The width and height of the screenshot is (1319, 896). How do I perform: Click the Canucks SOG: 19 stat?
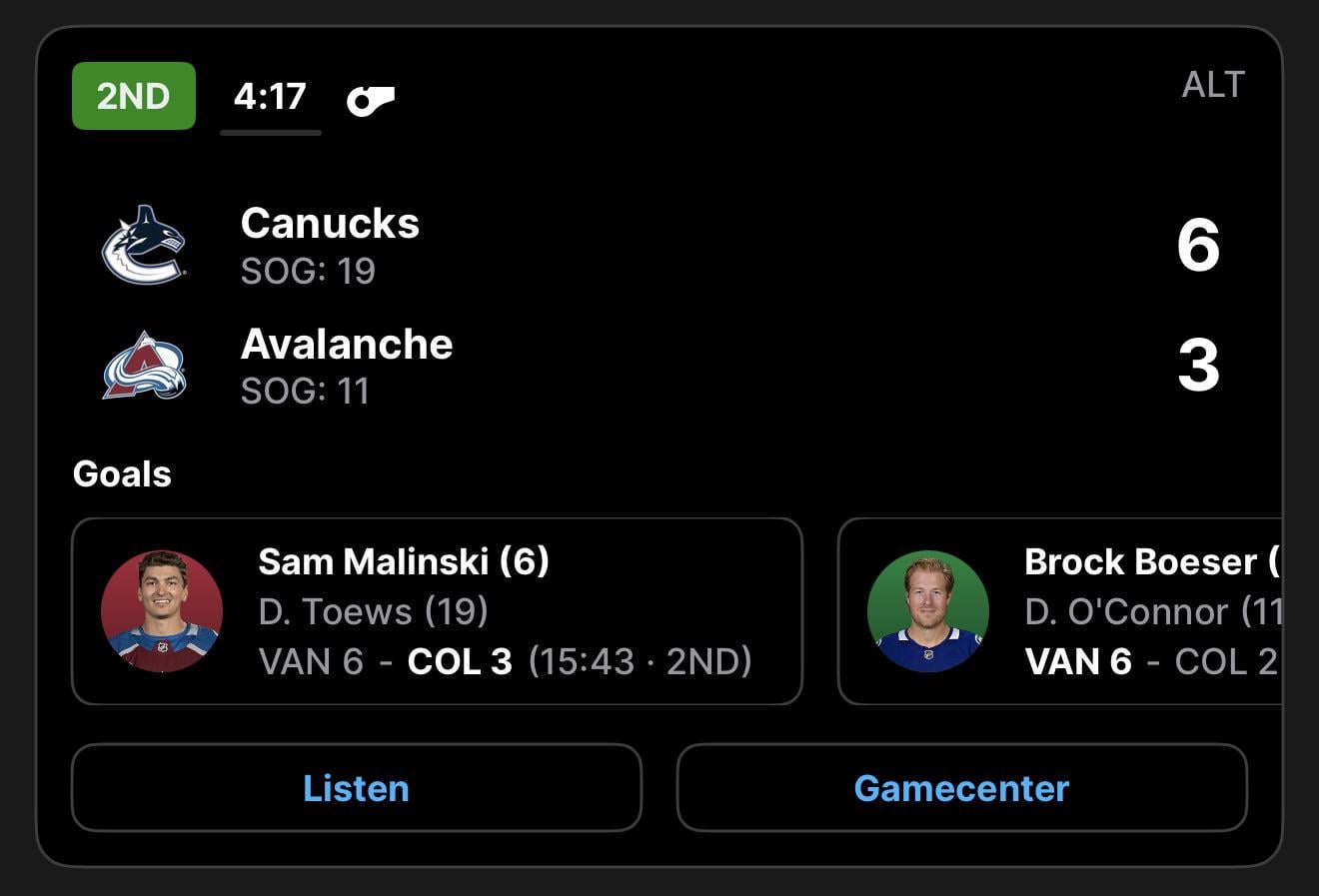[x=308, y=271]
